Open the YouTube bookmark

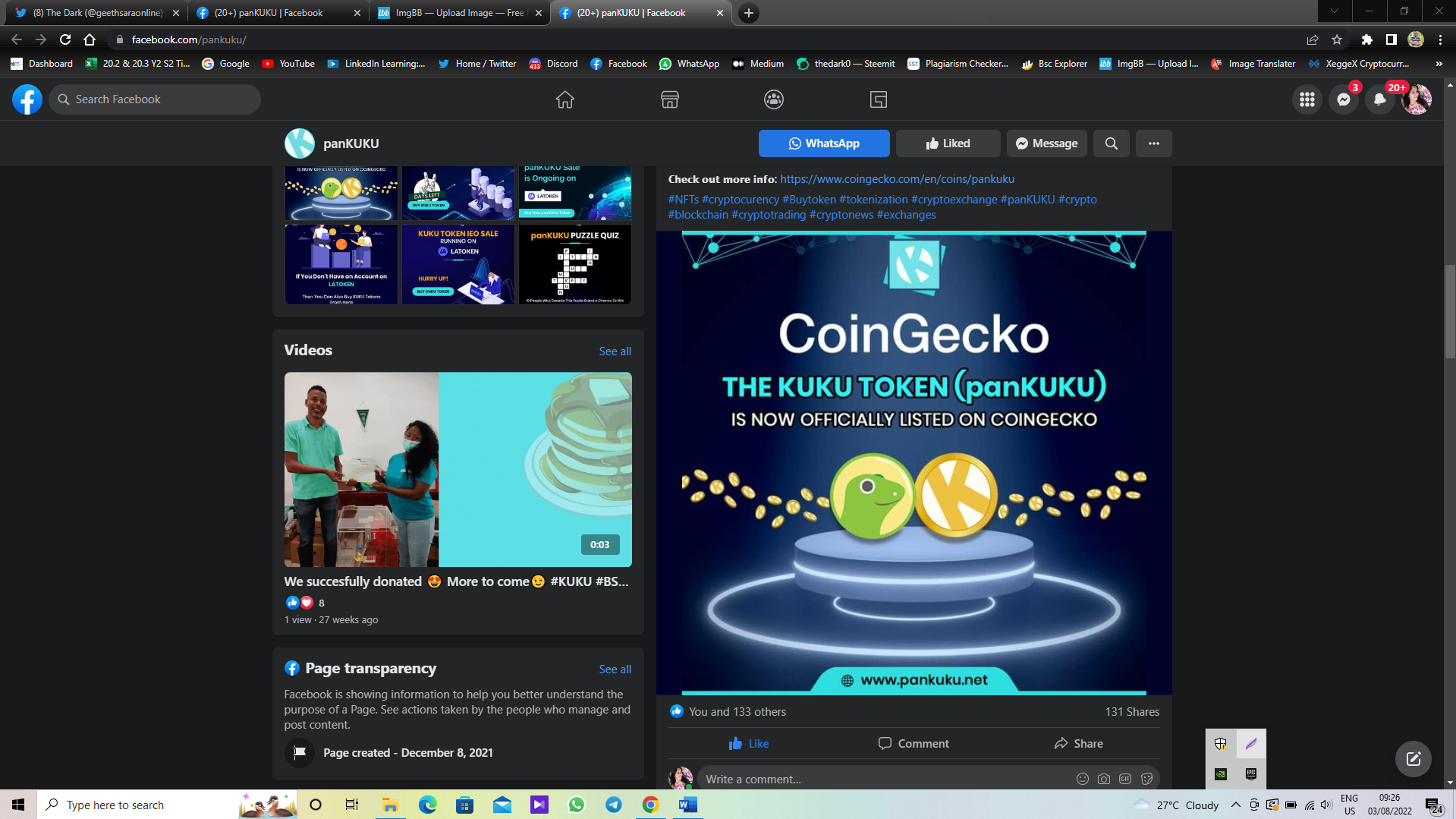tap(288, 64)
